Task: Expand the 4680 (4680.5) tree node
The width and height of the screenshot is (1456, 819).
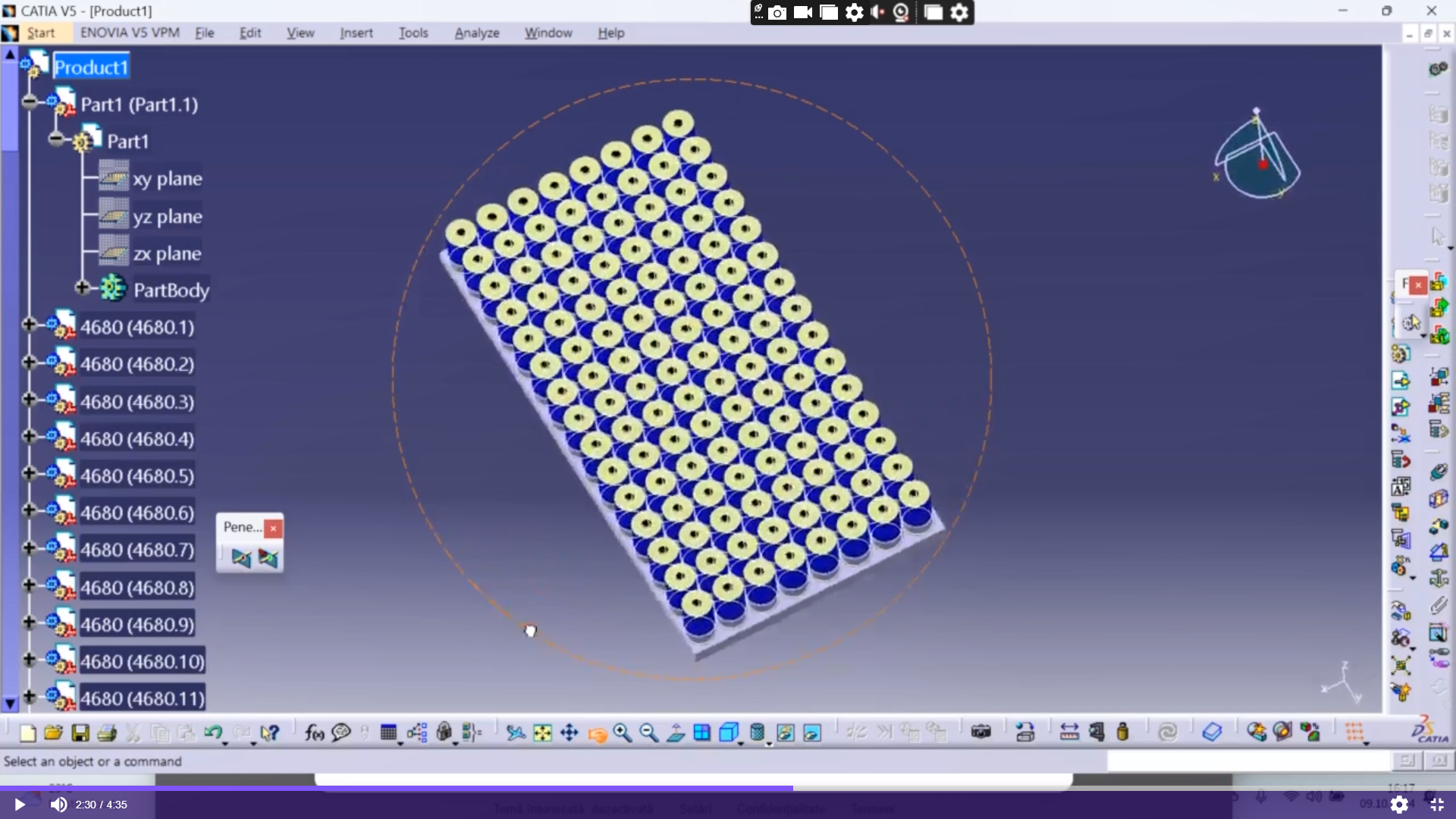Action: (29, 473)
